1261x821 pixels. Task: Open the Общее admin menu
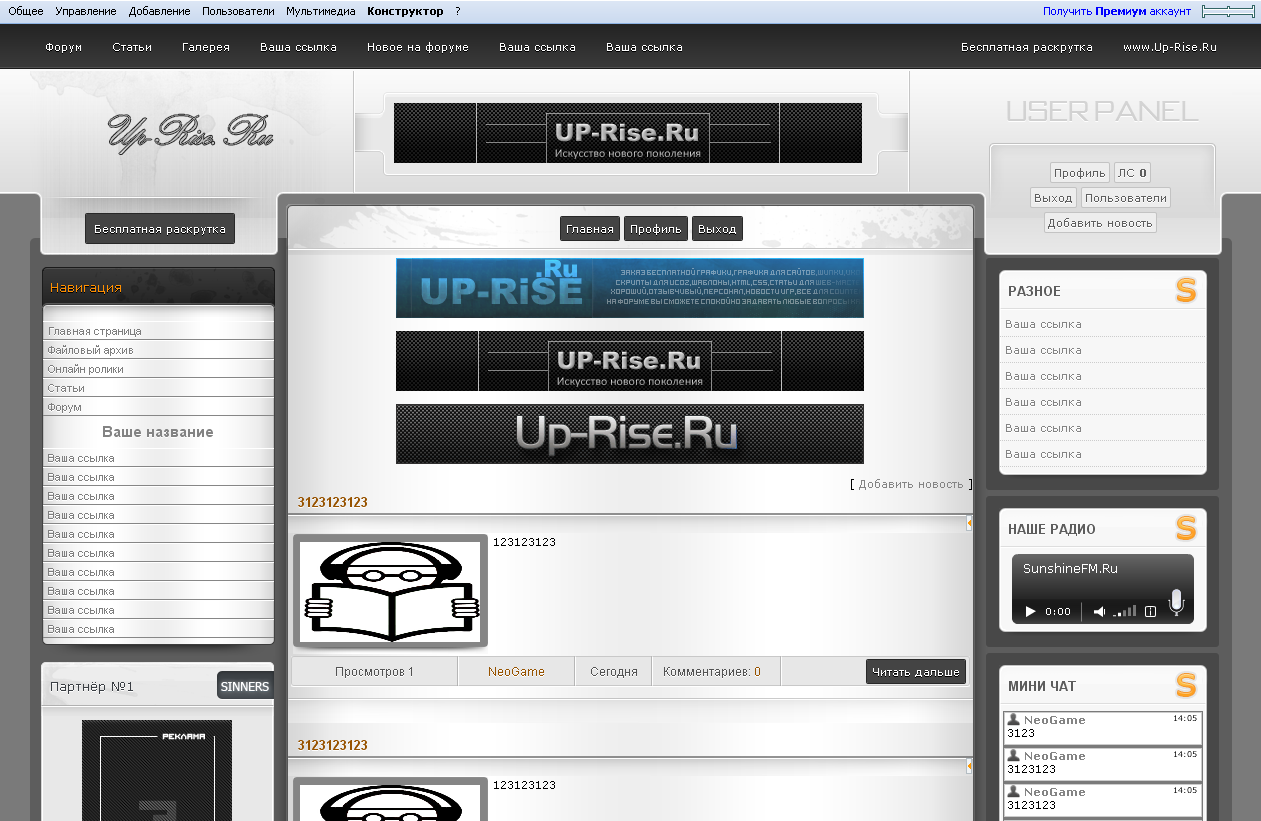[25, 11]
